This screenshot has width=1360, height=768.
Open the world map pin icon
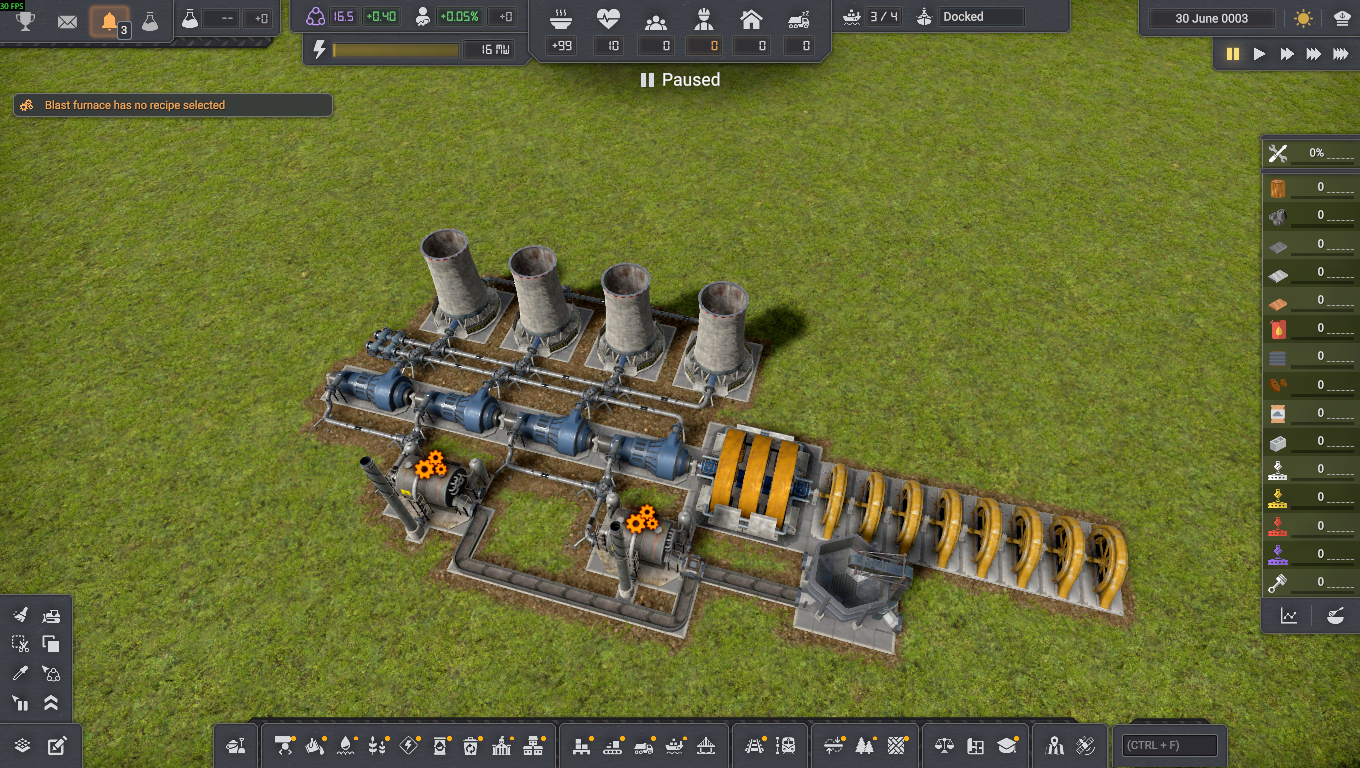point(1054,746)
